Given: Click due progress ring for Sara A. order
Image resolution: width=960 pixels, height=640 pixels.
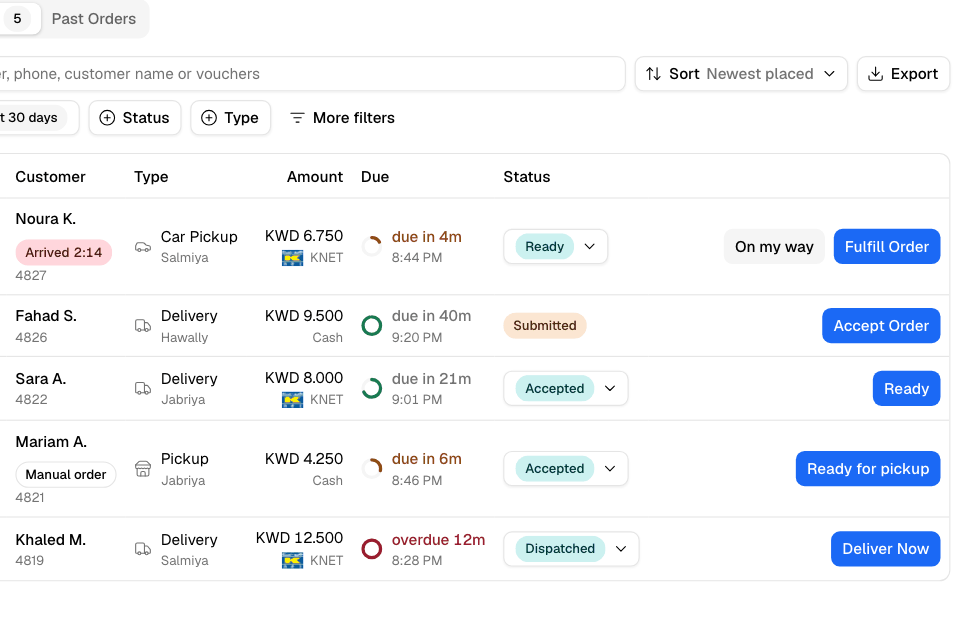Looking at the screenshot, I should 372,388.
